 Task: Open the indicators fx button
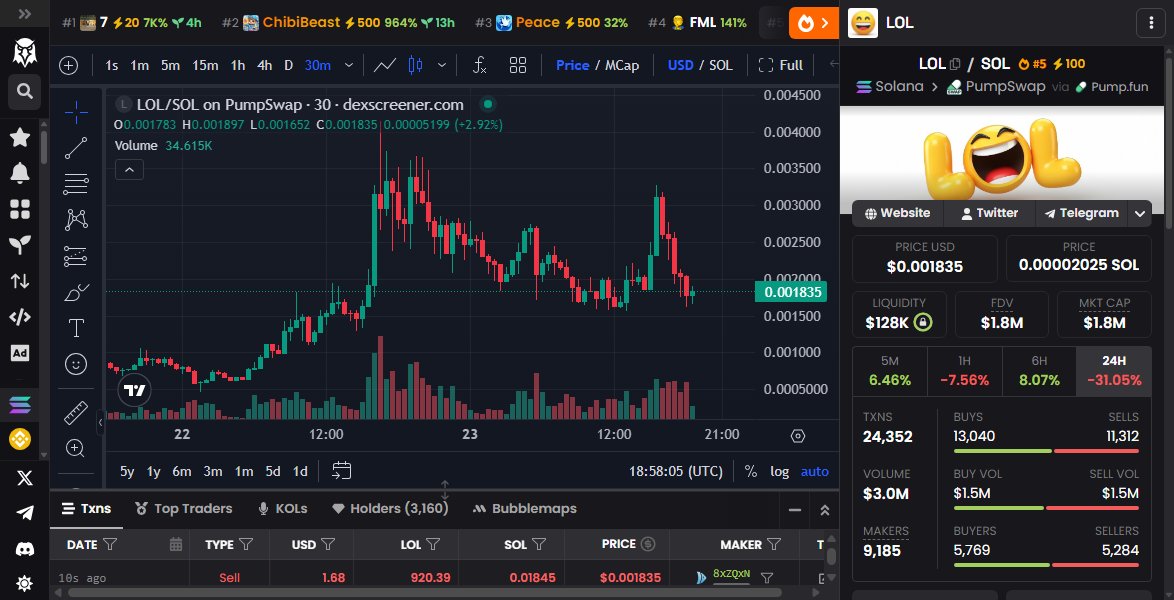(x=480, y=65)
